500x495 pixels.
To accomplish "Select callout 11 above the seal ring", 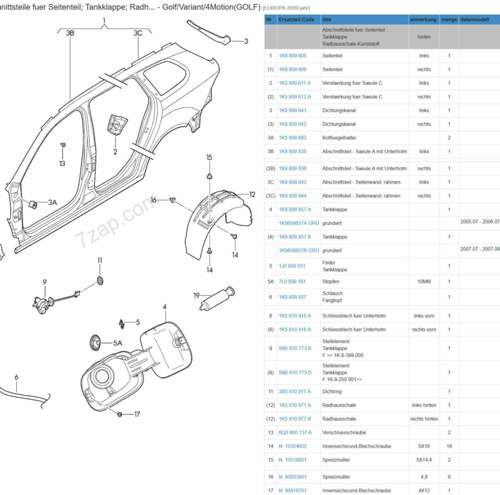I will point(100,260).
